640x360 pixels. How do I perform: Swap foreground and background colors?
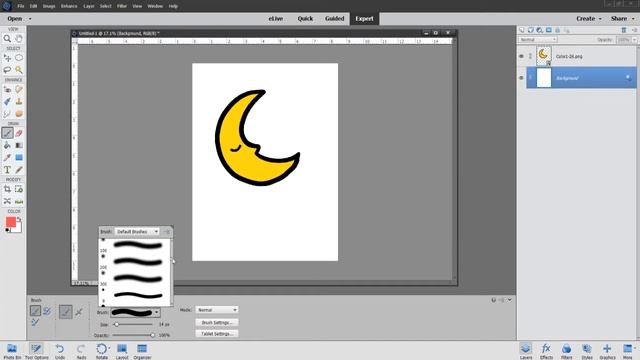[18, 220]
